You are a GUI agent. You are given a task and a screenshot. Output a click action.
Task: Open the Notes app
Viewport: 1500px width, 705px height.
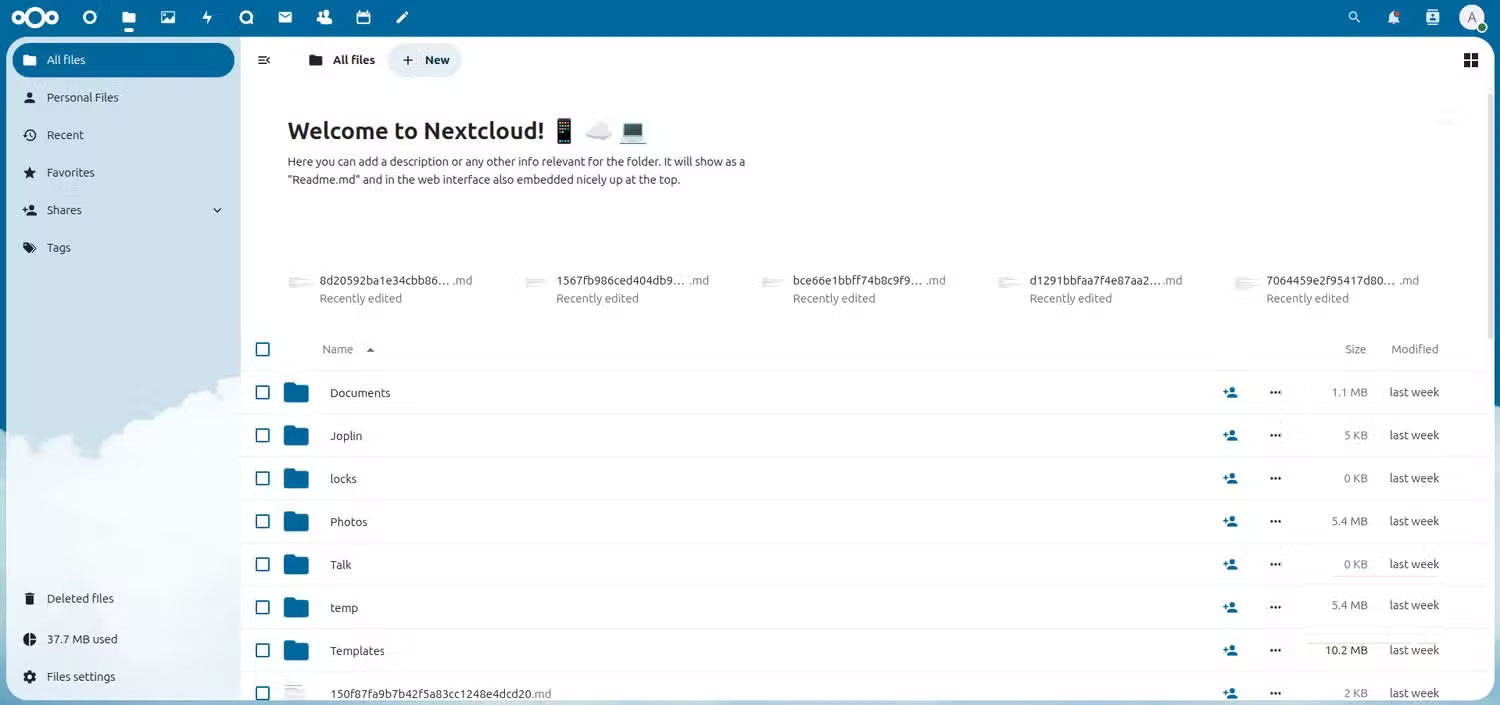pyautogui.click(x=402, y=17)
